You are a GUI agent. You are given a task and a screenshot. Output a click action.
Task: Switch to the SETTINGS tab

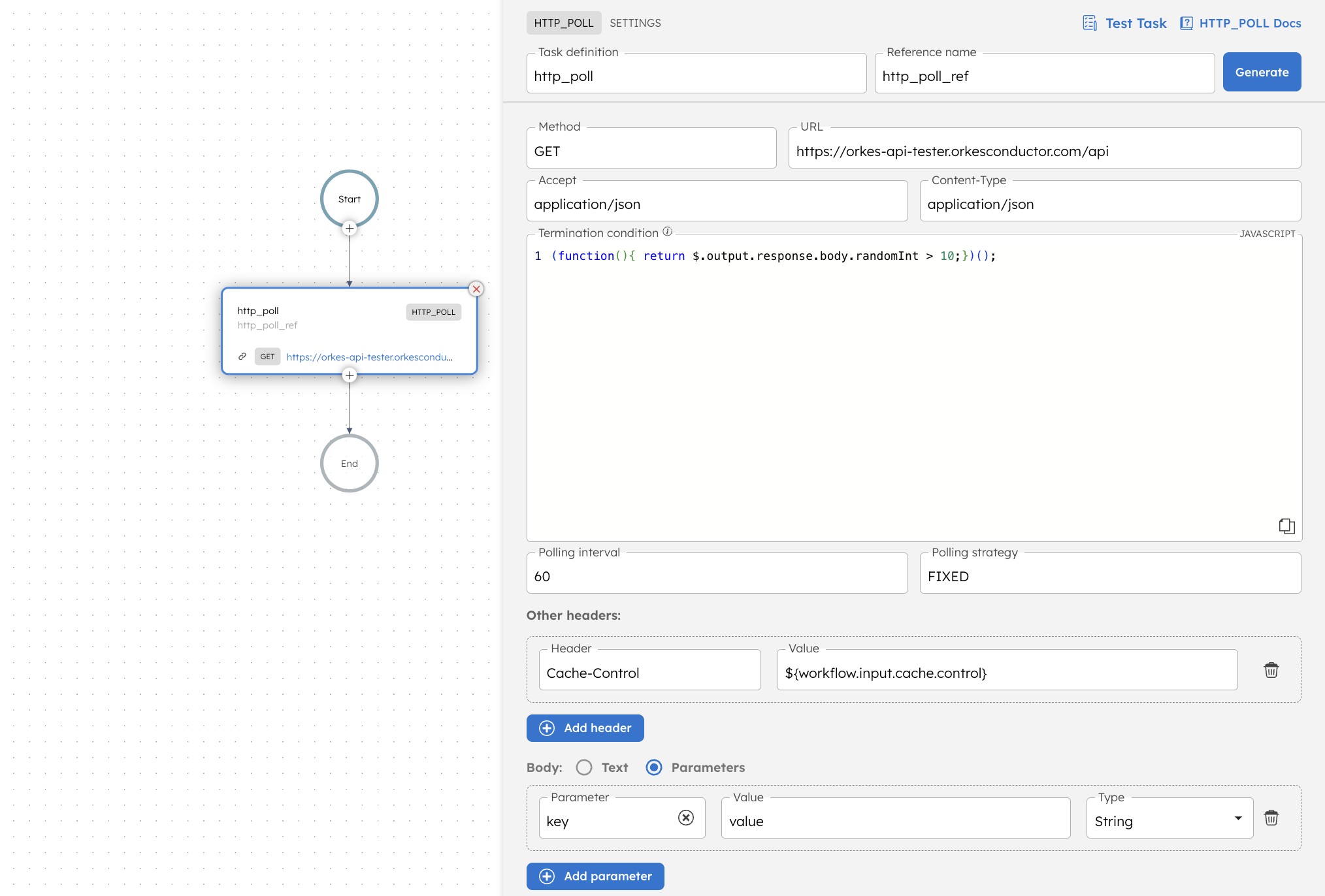[635, 23]
